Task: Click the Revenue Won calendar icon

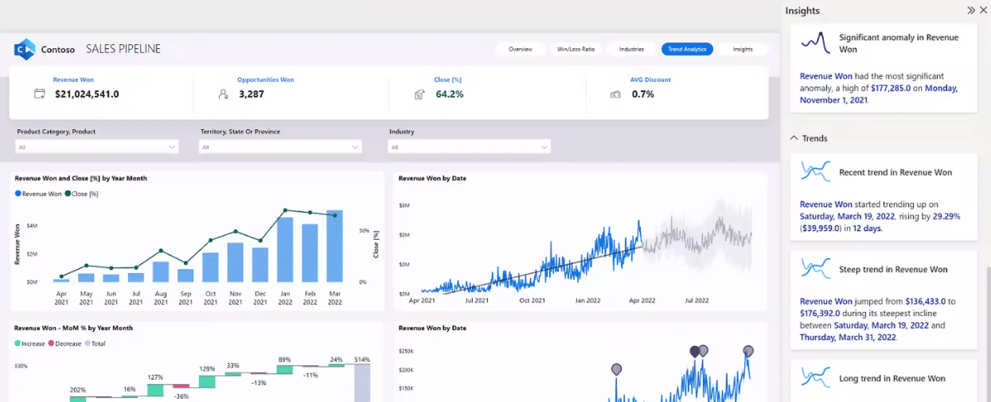Action: [x=40, y=94]
